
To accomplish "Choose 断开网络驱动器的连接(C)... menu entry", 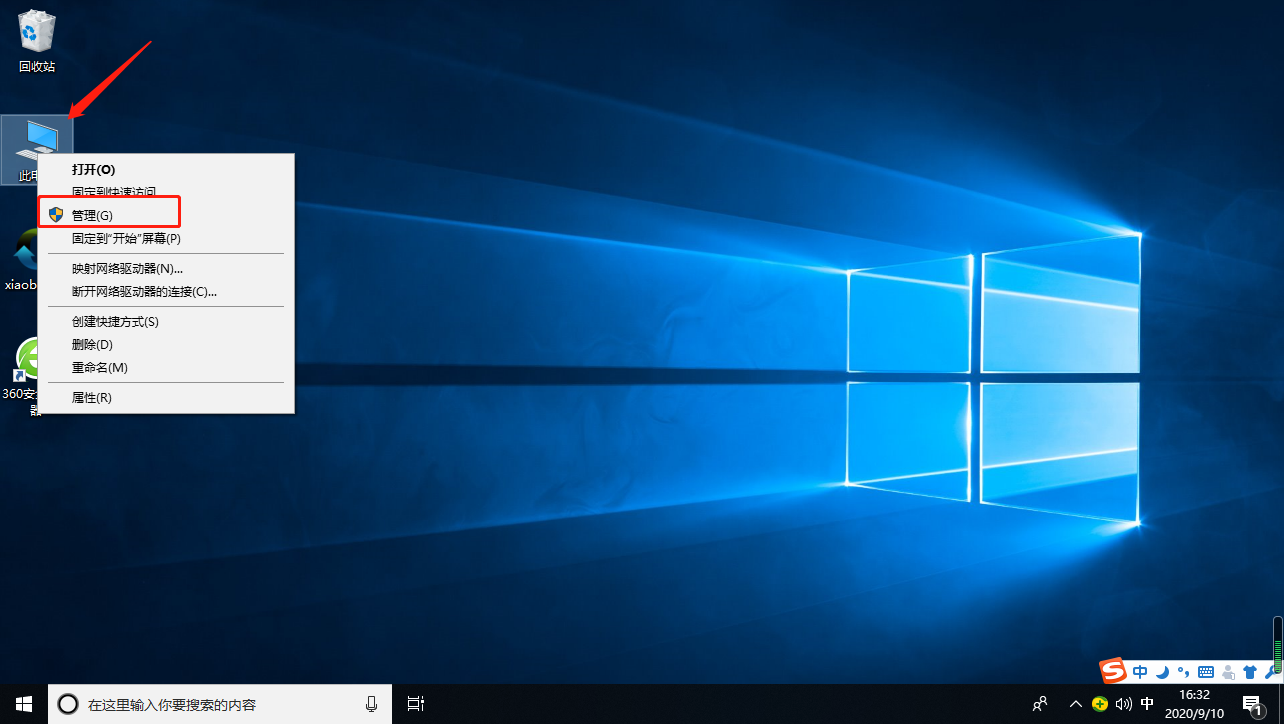I will (x=166, y=291).
